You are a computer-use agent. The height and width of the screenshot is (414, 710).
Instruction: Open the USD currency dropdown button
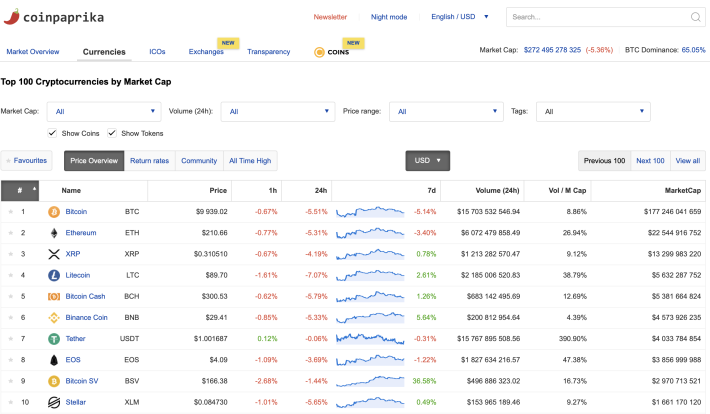click(427, 161)
